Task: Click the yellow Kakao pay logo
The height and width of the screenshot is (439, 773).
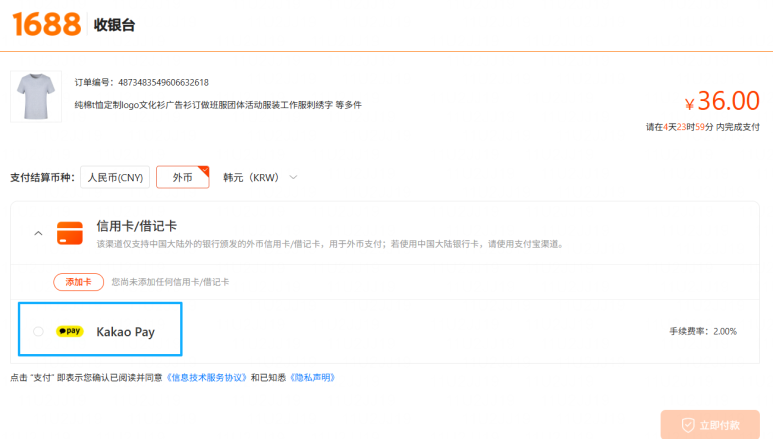Action: click(70, 331)
